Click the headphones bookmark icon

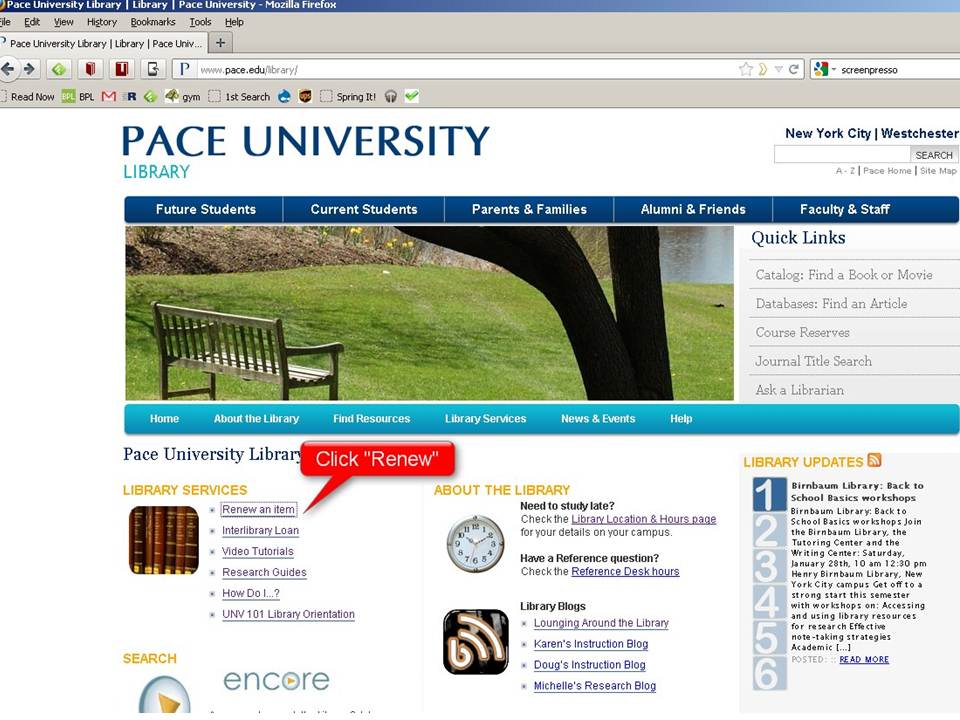tap(391, 97)
